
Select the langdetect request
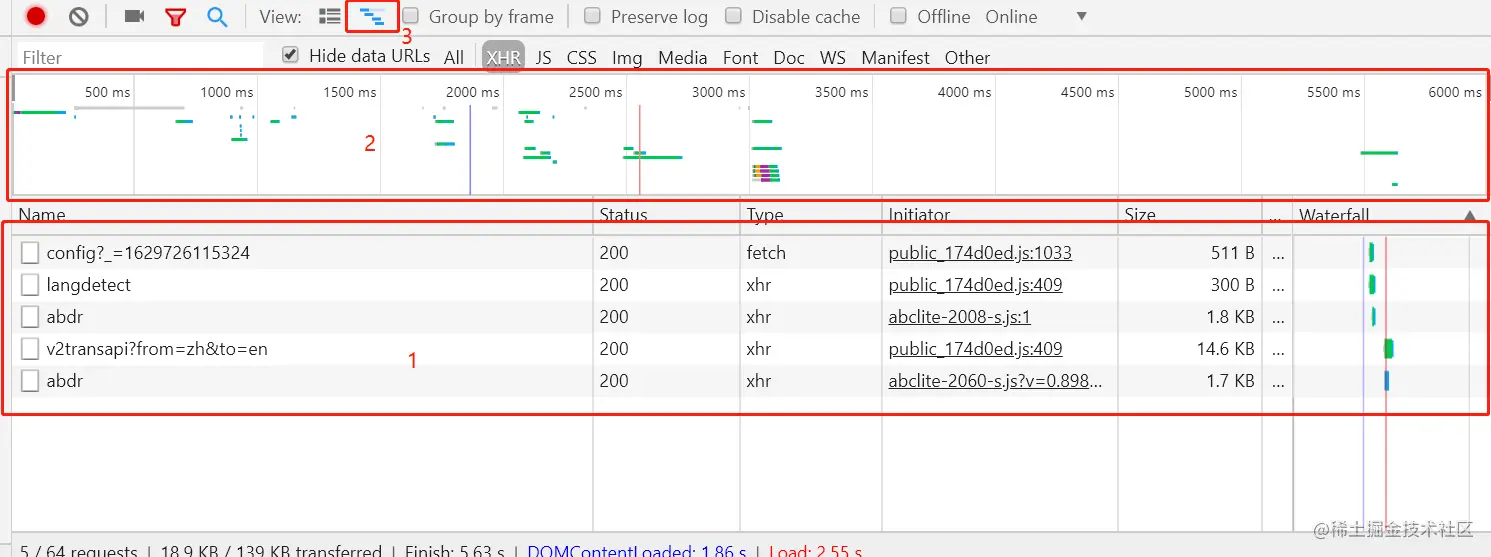[89, 285]
